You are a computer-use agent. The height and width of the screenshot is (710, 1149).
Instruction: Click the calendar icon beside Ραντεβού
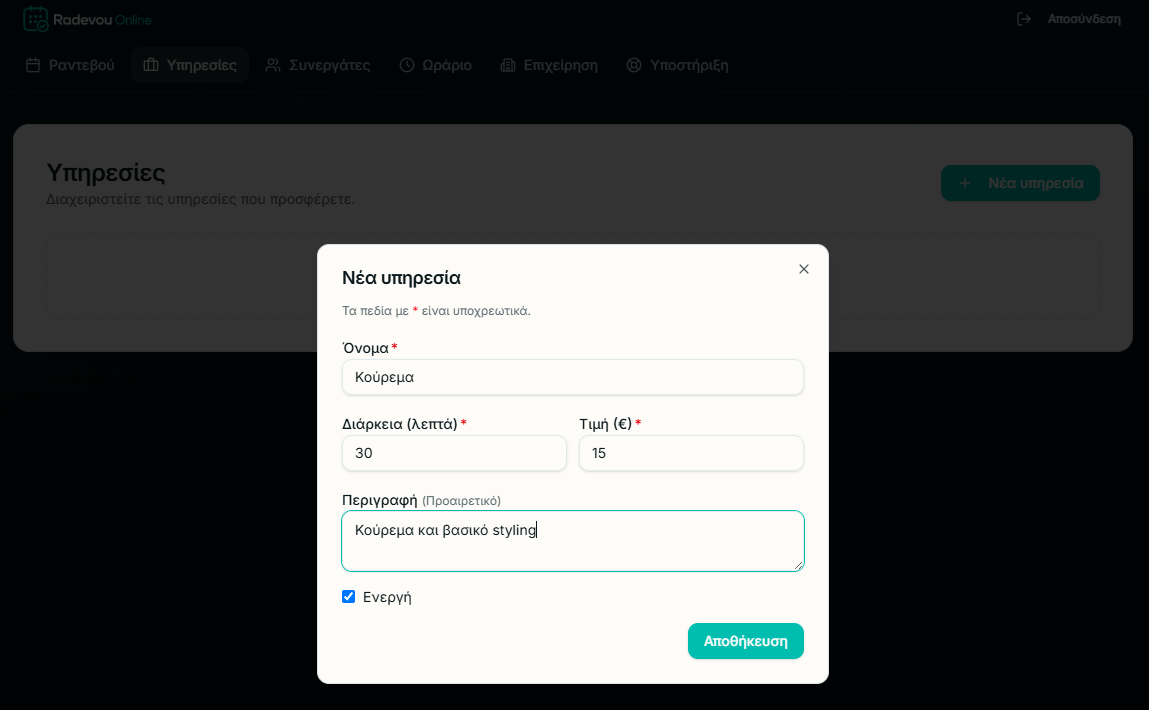coord(33,65)
